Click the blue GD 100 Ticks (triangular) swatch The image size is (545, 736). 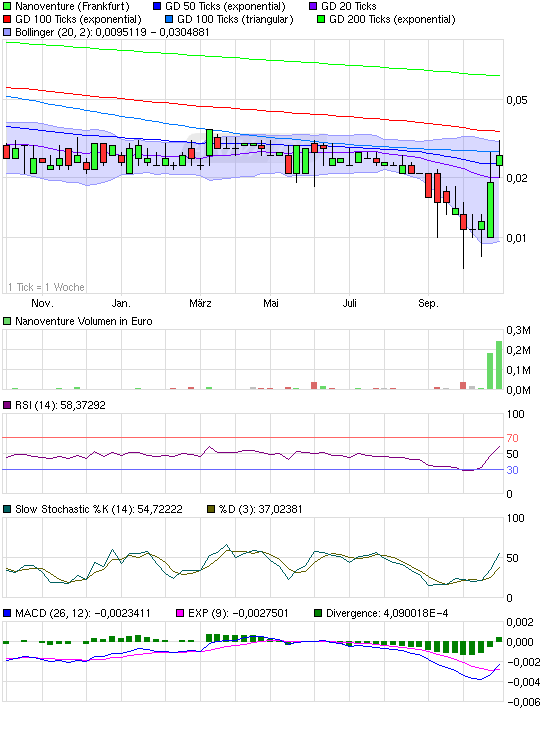(x=169, y=20)
